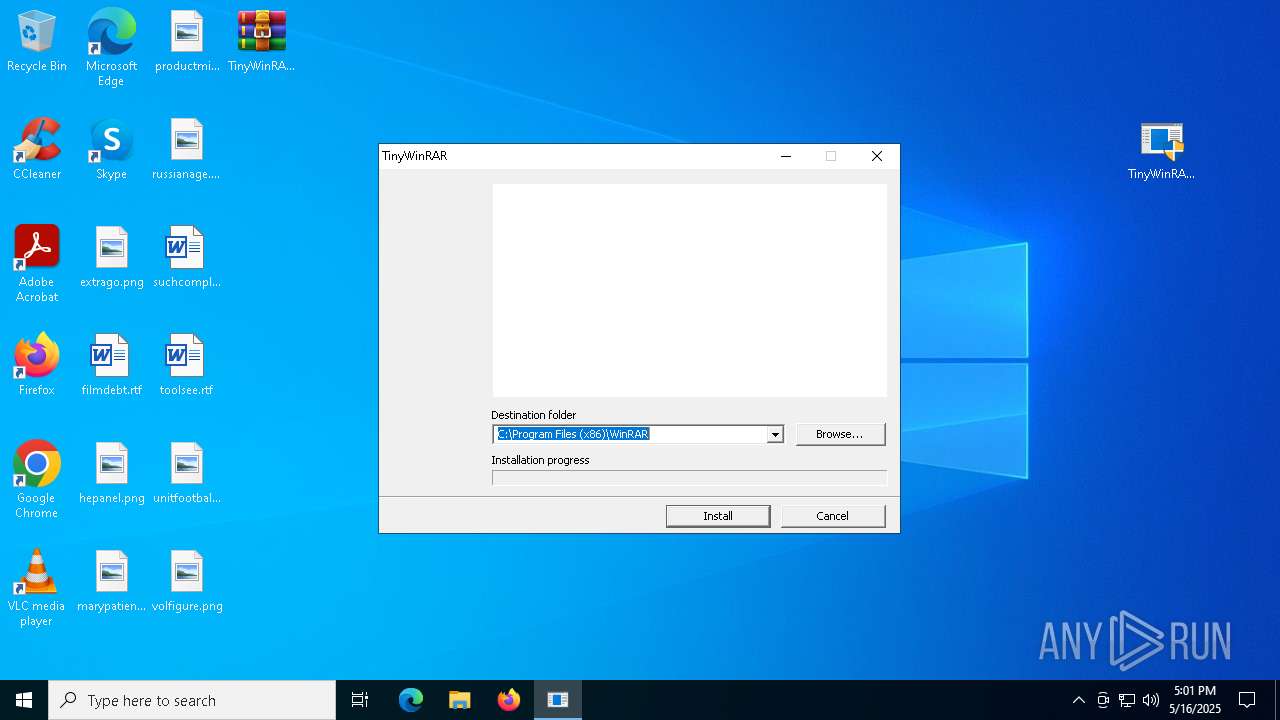Click the Cancel button
Viewport: 1280px width, 720px height.
click(833, 516)
